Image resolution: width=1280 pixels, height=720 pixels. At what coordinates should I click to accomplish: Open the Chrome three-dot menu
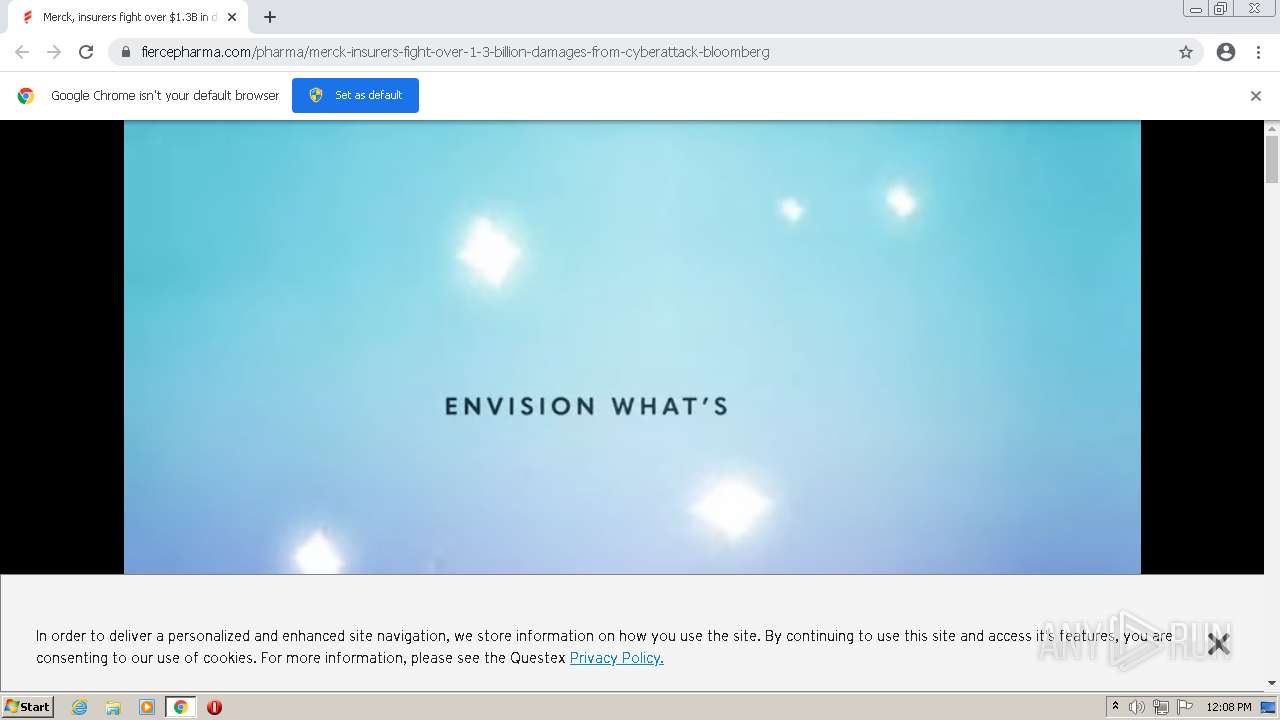1258,52
